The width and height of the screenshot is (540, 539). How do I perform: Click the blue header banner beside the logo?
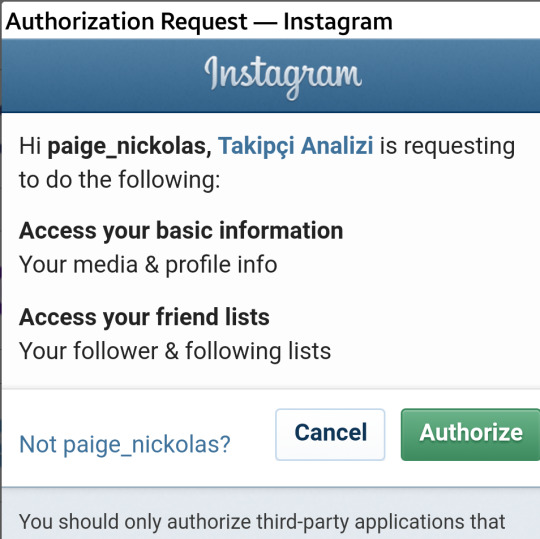point(103,76)
